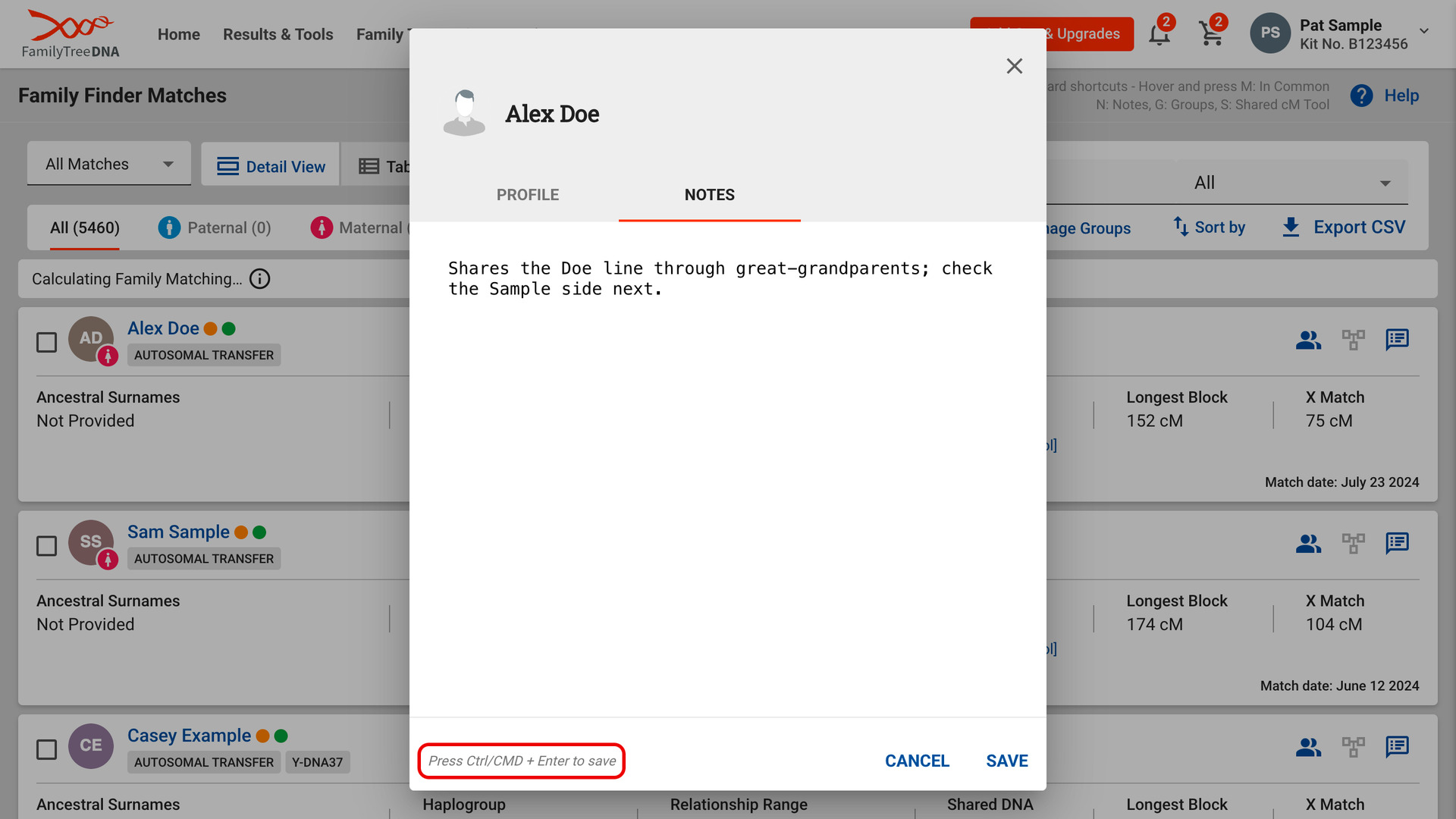The image size is (1456, 819).
Task: Click the SAVE button
Action: pyautogui.click(x=1007, y=761)
